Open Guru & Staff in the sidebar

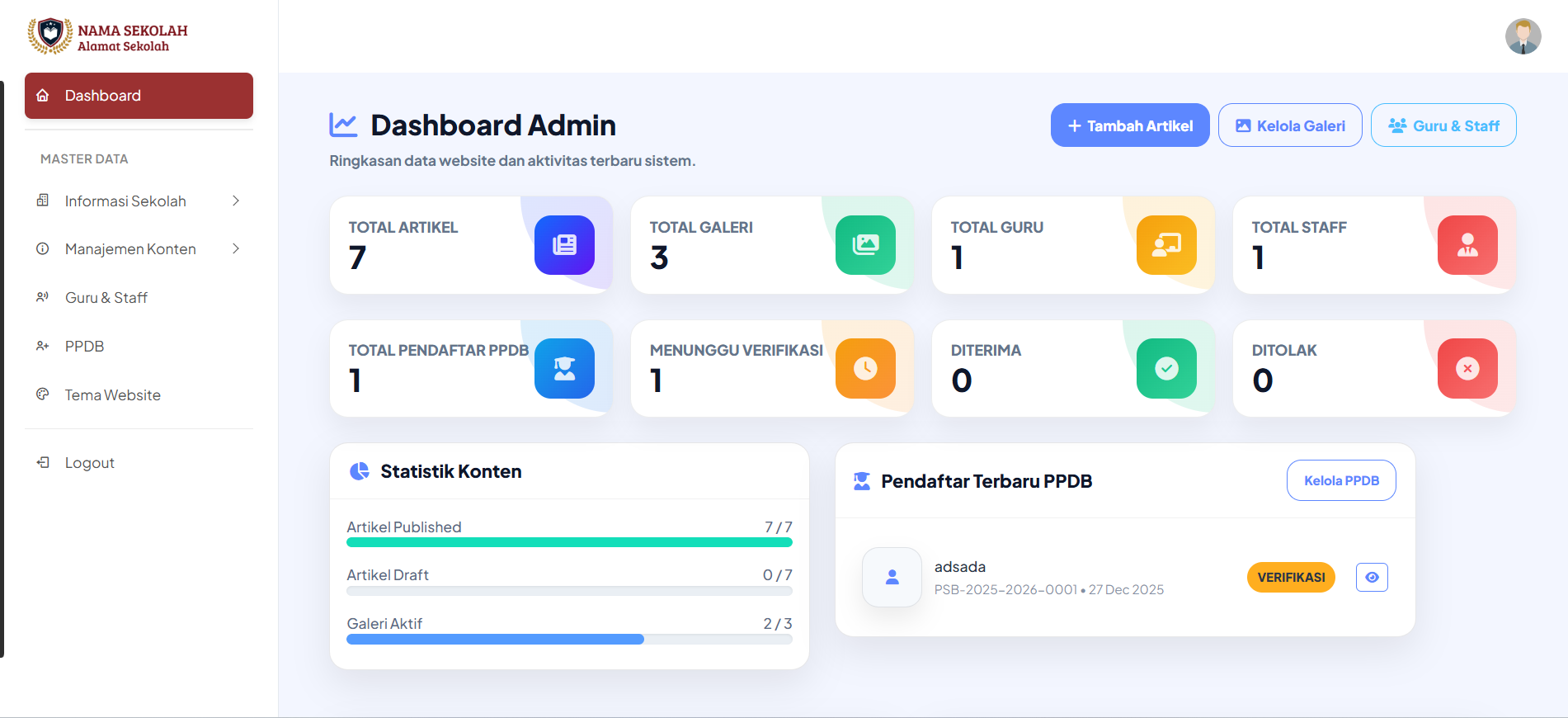coord(106,298)
